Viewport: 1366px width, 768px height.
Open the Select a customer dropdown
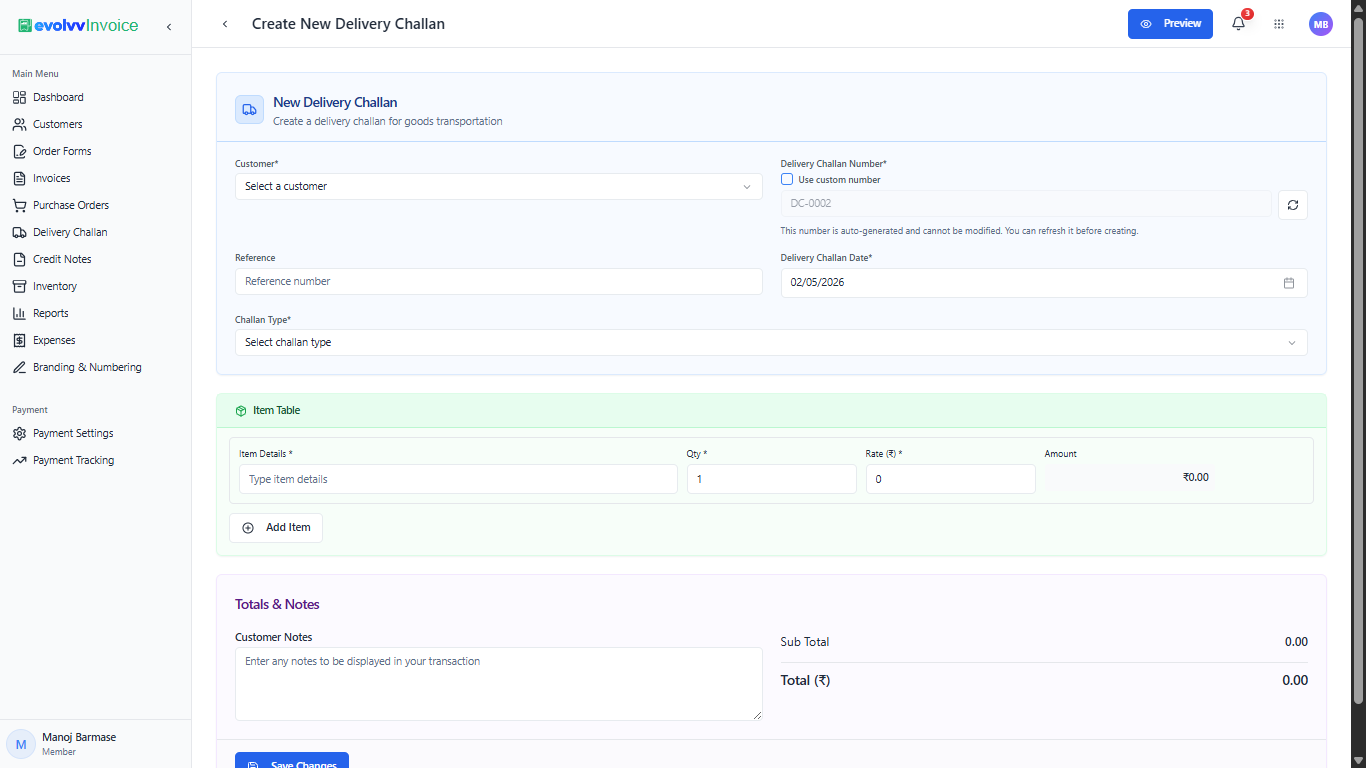[x=498, y=187]
